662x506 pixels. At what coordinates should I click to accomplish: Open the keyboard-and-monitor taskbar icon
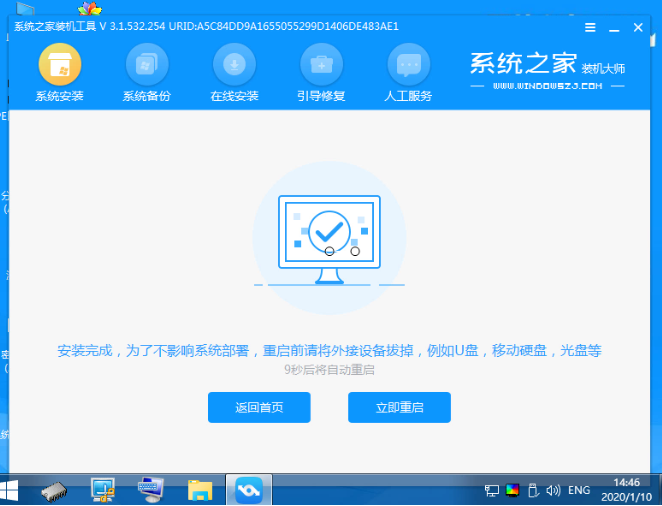coord(151,490)
